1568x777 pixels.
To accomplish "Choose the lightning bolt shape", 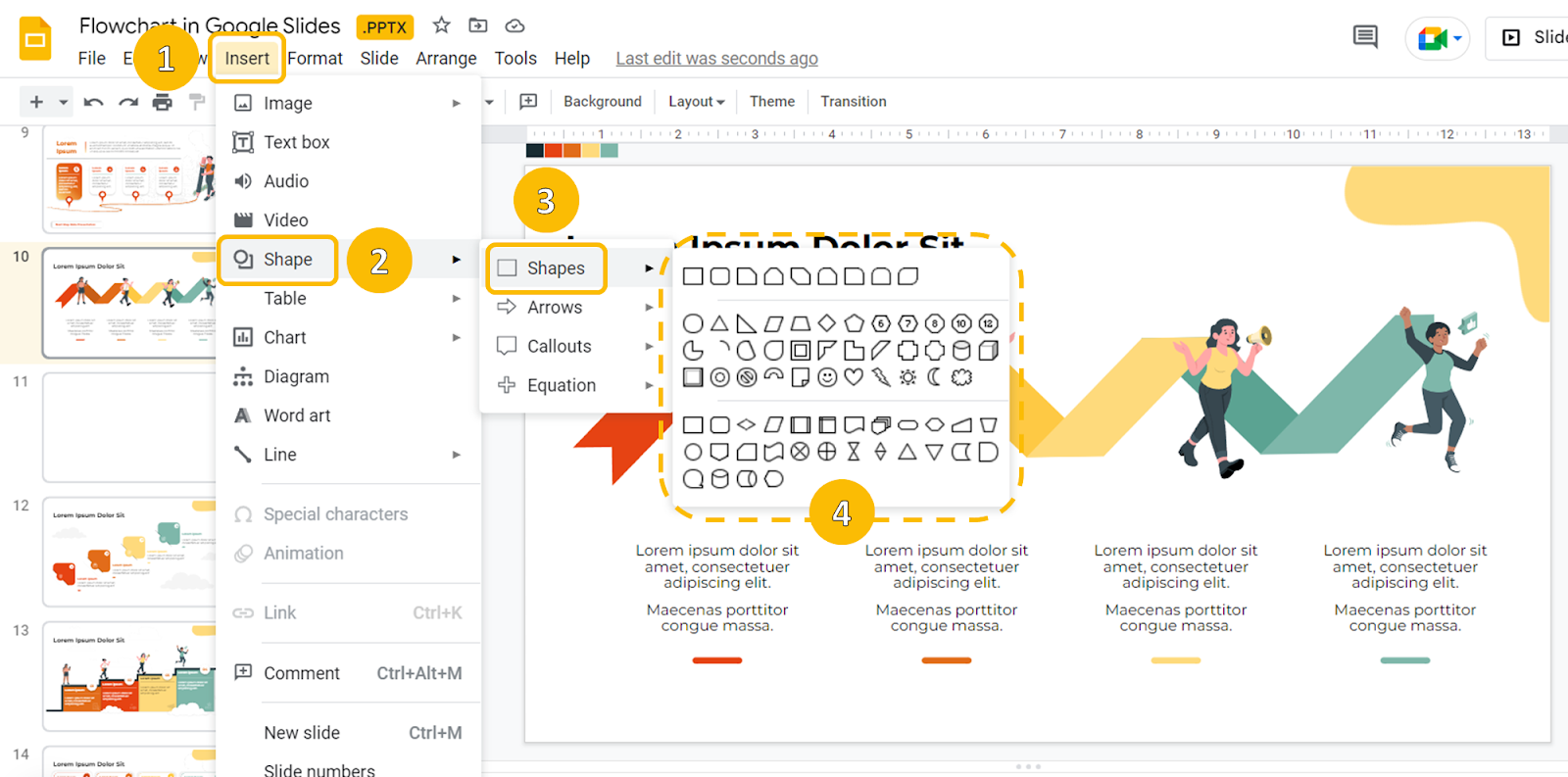I will pyautogui.click(x=881, y=377).
